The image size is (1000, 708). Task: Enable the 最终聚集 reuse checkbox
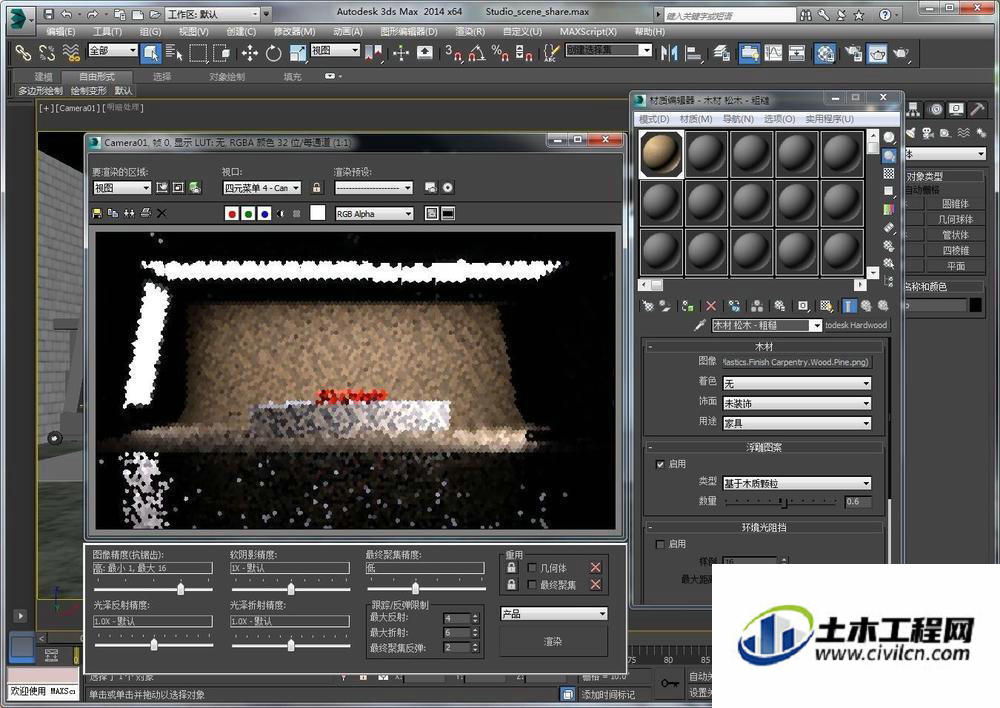tap(532, 584)
